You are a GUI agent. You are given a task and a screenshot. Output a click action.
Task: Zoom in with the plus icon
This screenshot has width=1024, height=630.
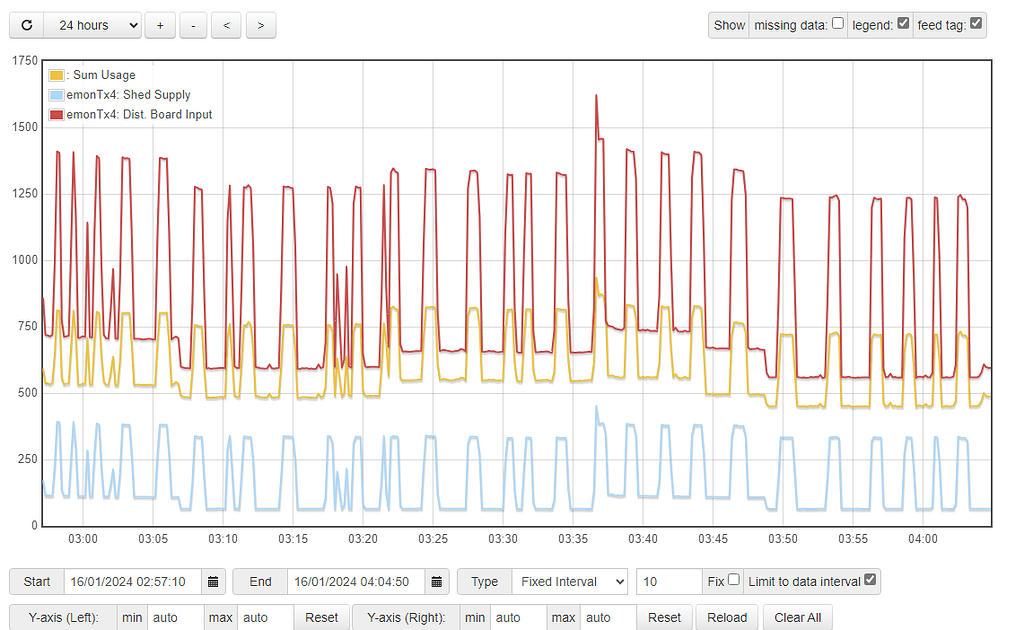[x=160, y=25]
